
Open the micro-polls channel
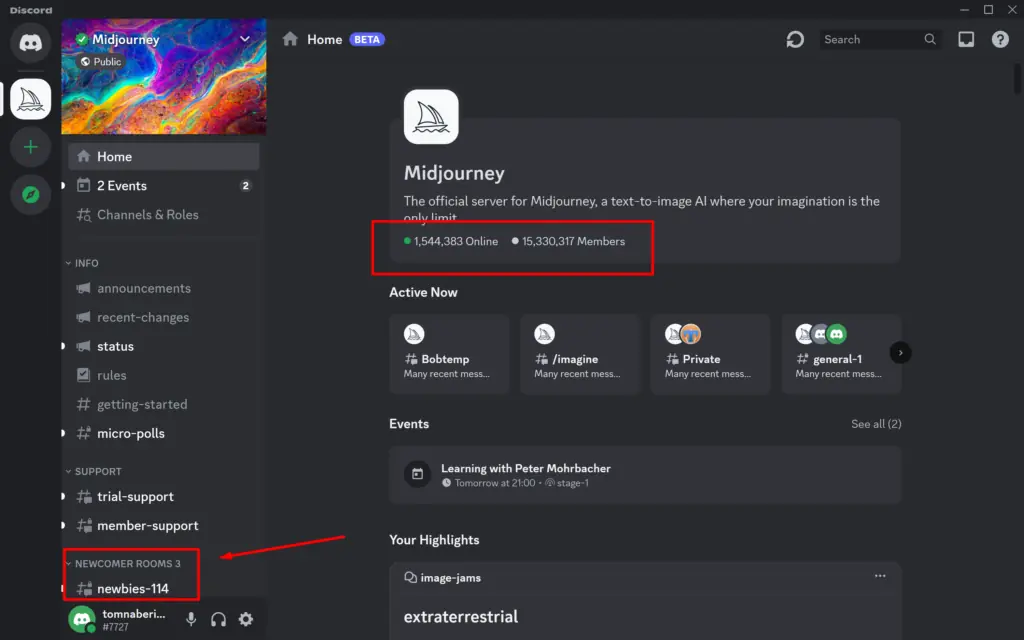pyautogui.click(x=163, y=434)
